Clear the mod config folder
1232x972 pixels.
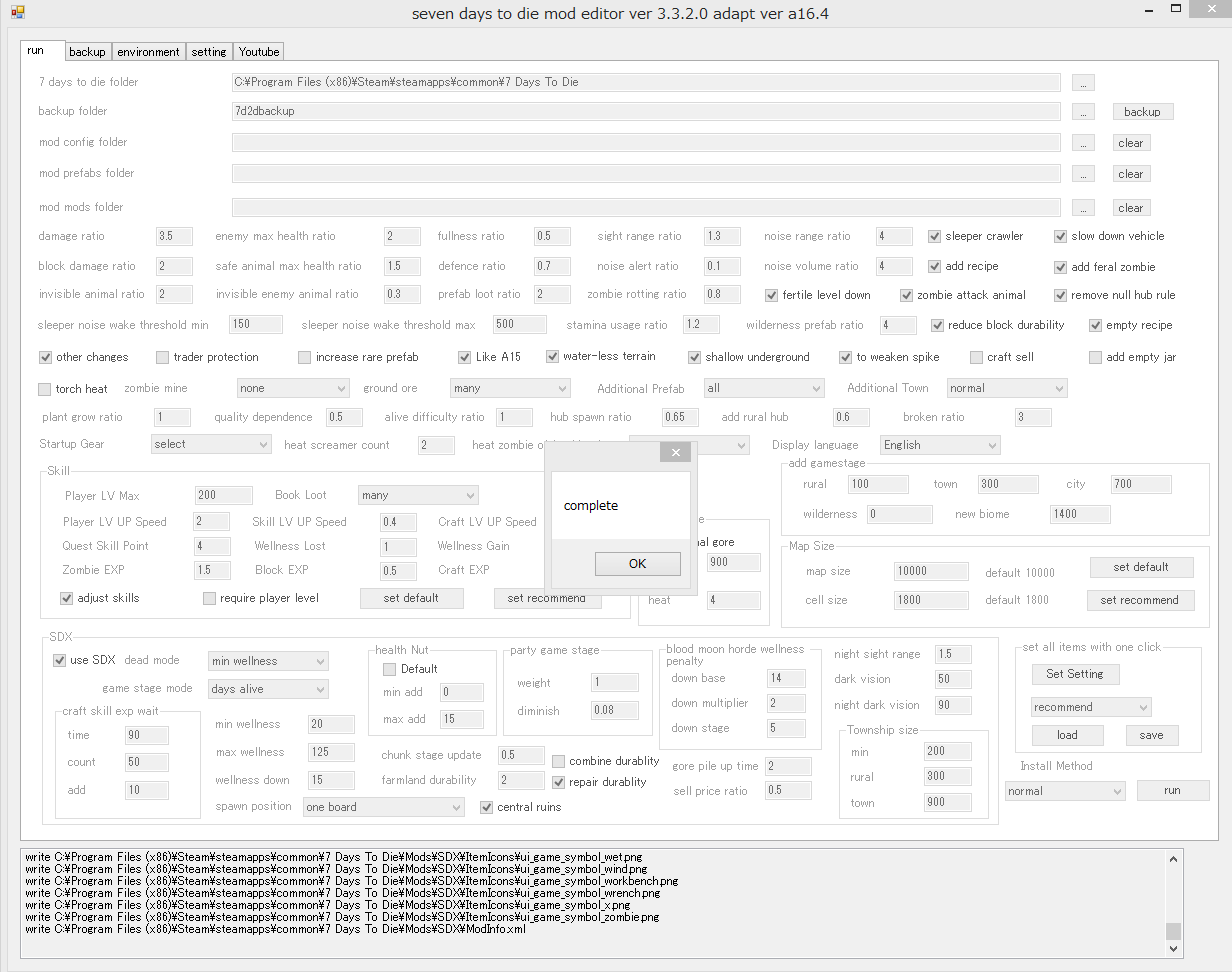click(x=1131, y=143)
